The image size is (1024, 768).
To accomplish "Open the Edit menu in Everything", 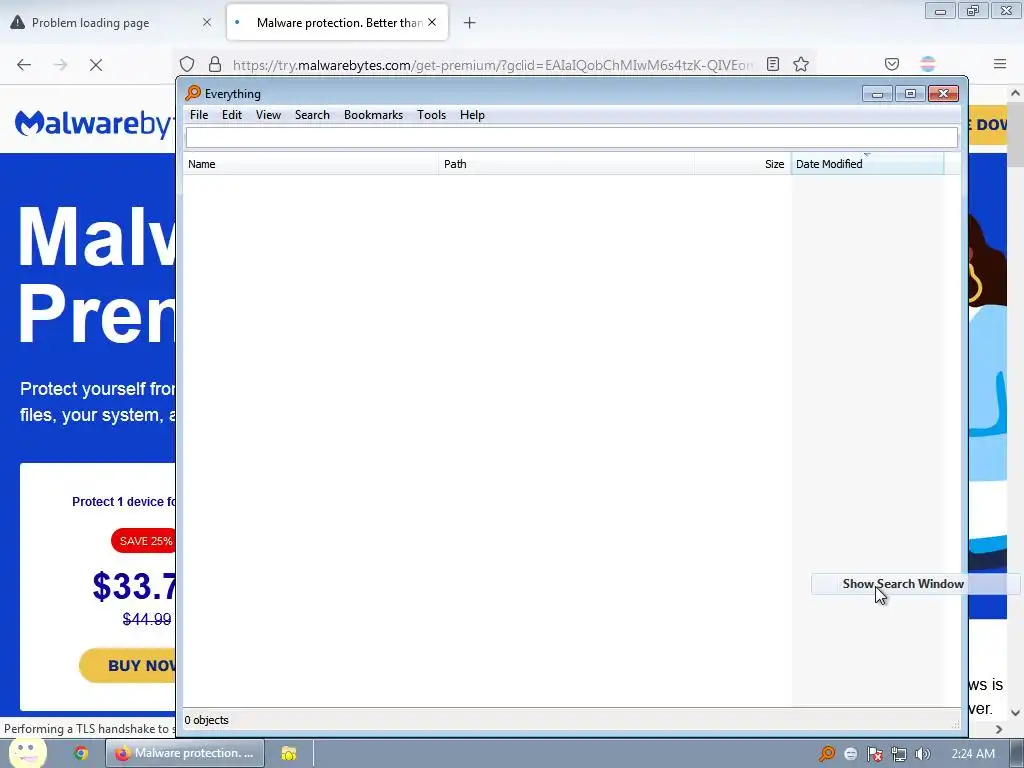I will tap(232, 115).
